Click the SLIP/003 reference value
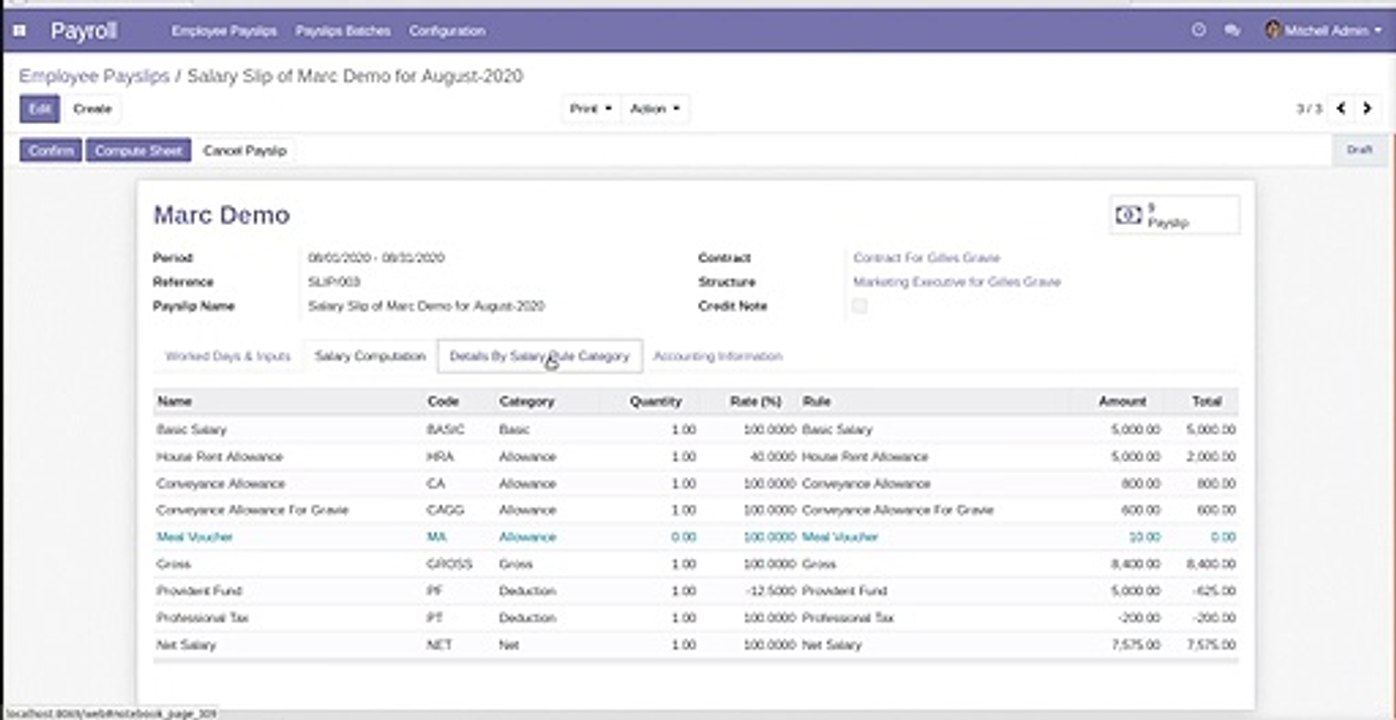The image size is (1396, 720). 335,282
